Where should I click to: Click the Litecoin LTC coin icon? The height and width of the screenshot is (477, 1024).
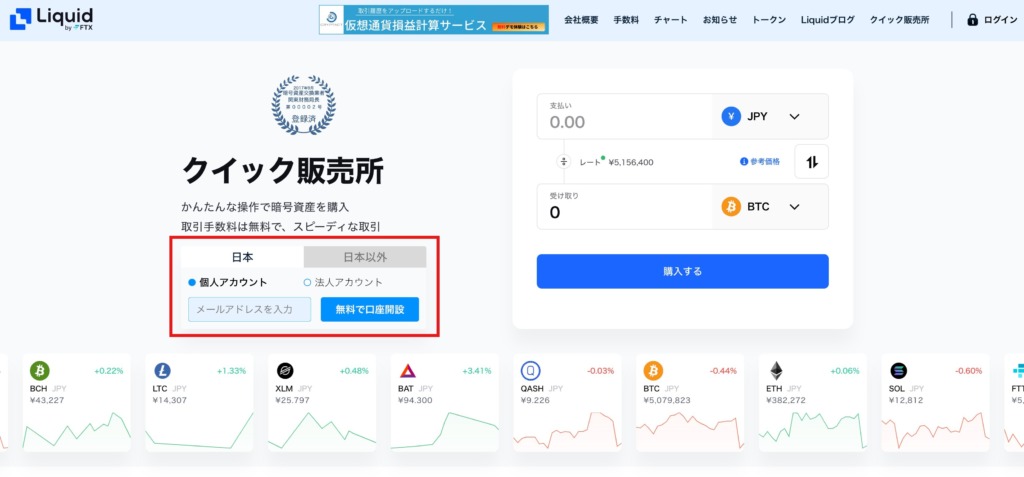(x=162, y=371)
